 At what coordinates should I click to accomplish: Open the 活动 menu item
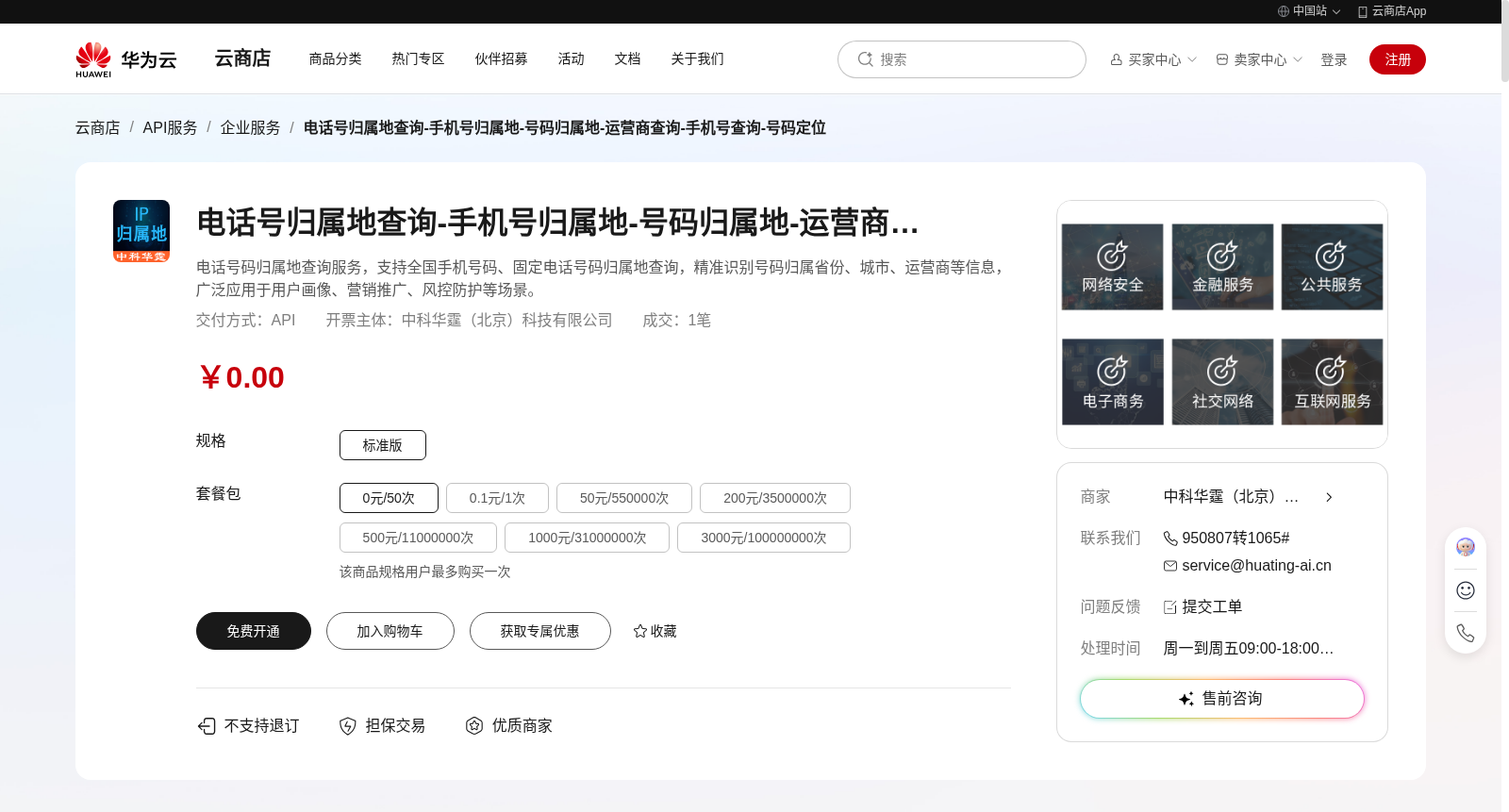pyautogui.click(x=571, y=58)
